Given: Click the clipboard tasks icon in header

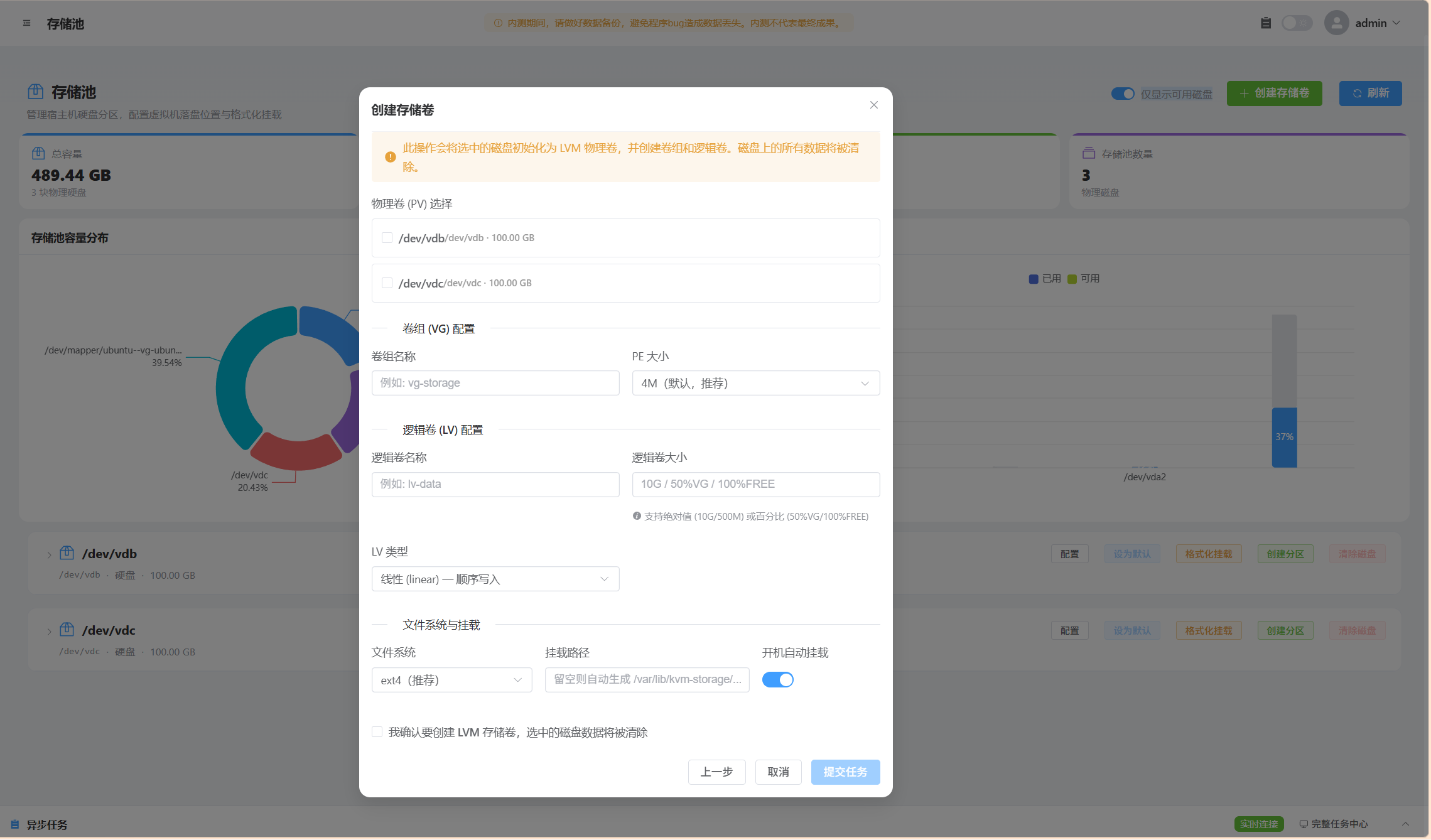Looking at the screenshot, I should click(1266, 23).
